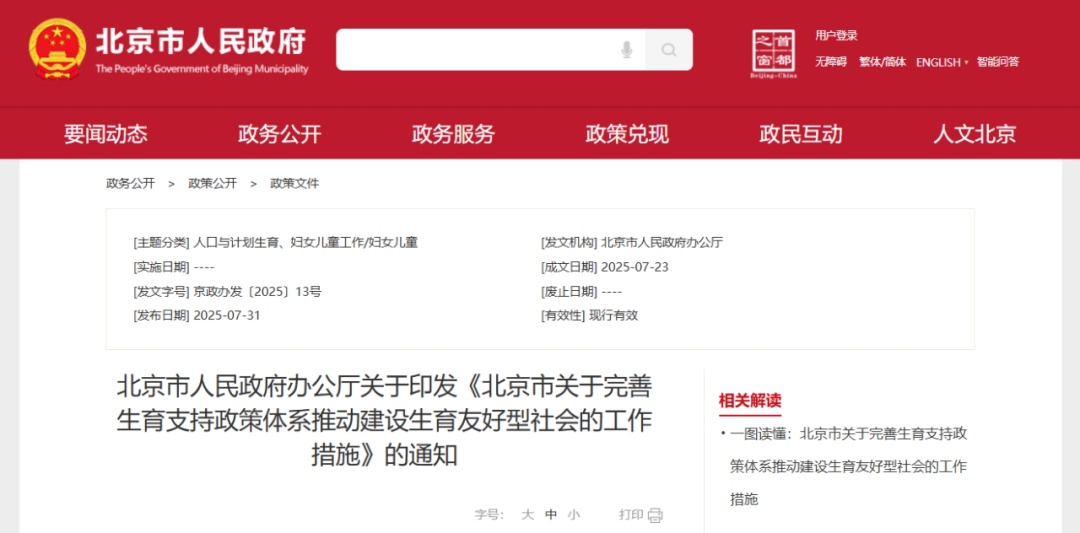
Task: Switch script via 繁体/简体 link
Action: (x=882, y=62)
